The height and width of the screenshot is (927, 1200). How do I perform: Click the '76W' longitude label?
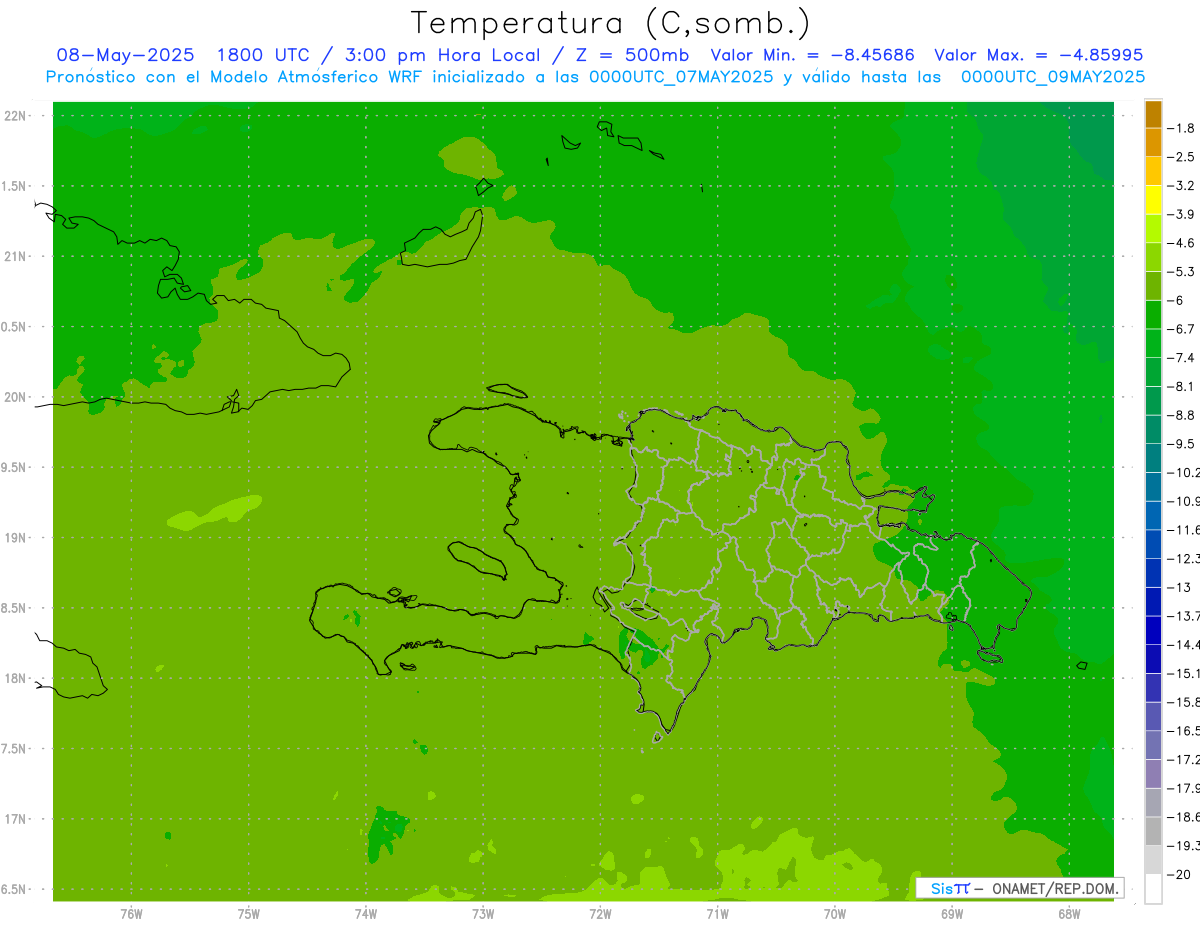131,914
